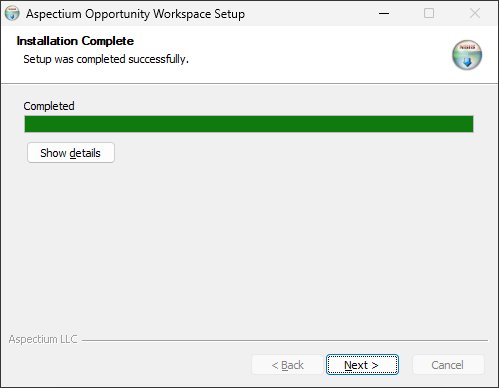Minimize the Setup window

tap(384, 13)
